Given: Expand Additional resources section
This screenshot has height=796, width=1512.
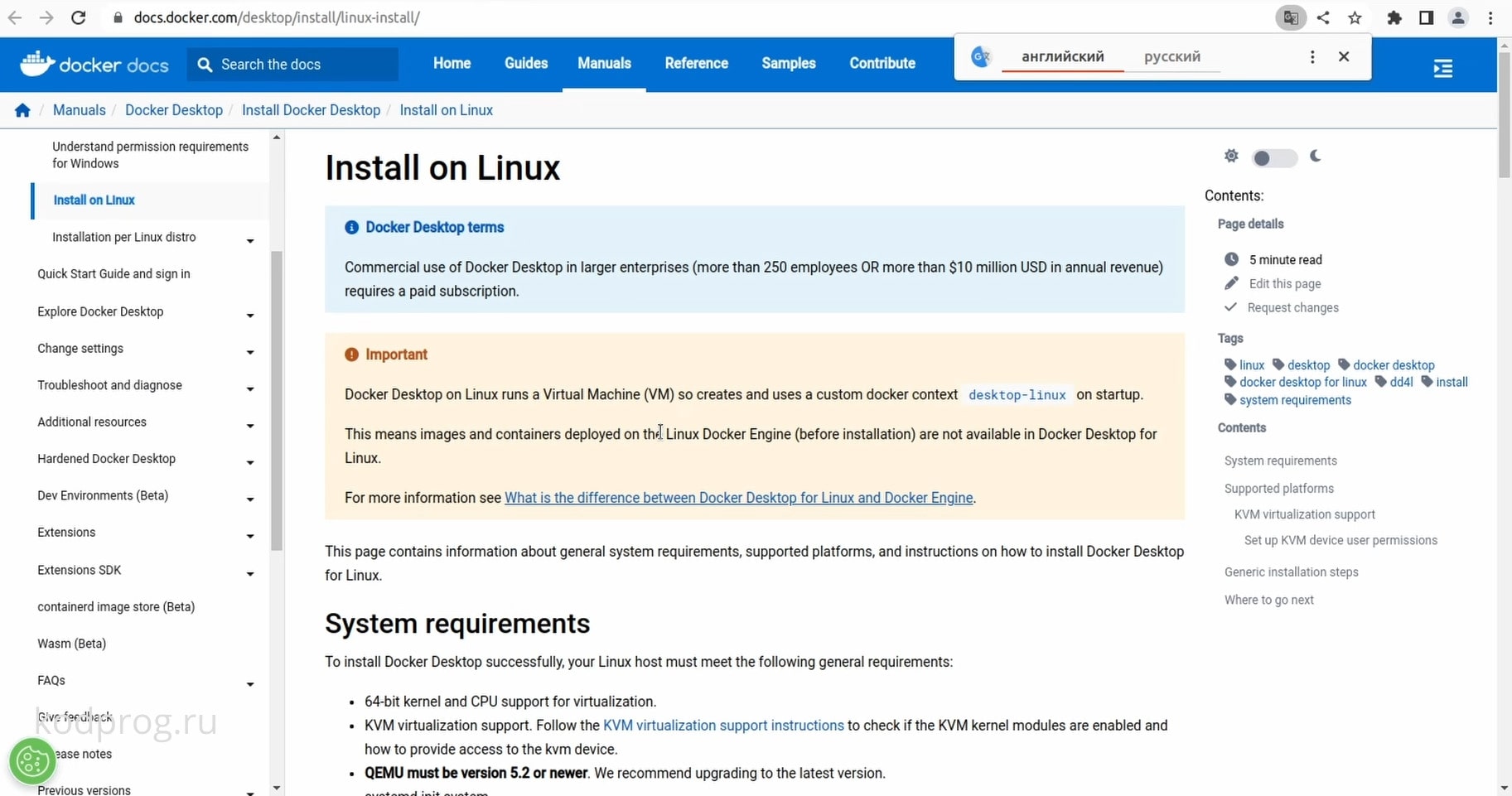Looking at the screenshot, I should 249,426.
